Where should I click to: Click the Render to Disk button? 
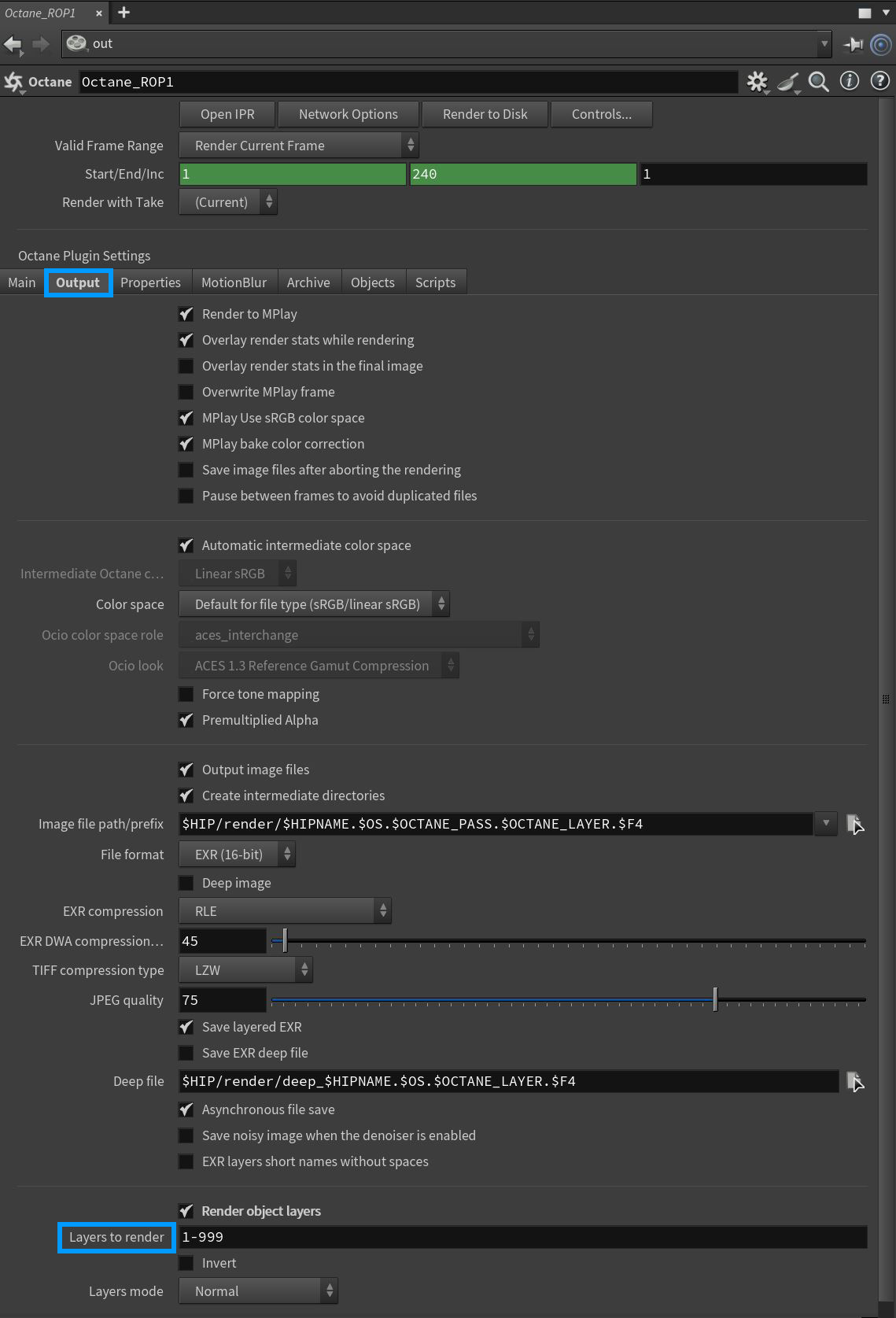(485, 114)
